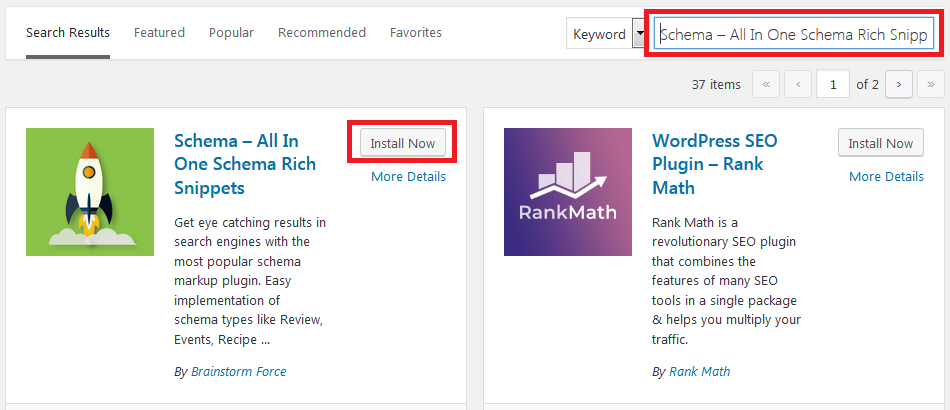Click the RankMath logo thumbnail
Viewport: 950px width, 410px height.
click(568, 192)
